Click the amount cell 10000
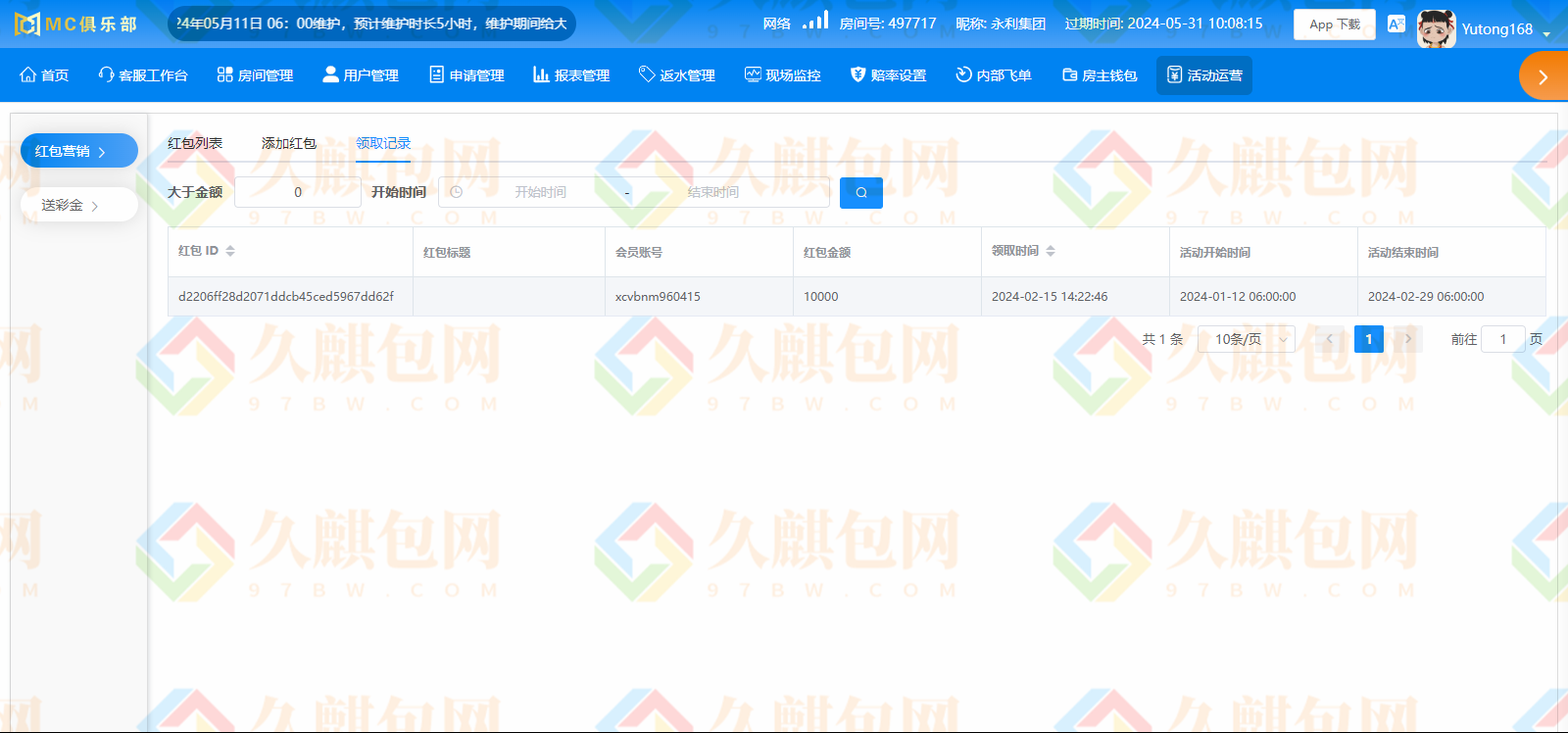1568x733 pixels. [821, 296]
